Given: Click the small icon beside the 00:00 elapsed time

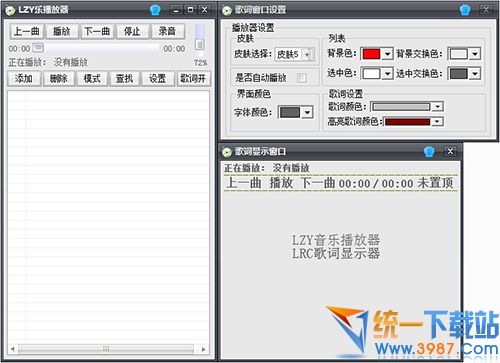Looking at the screenshot, I should (38, 48).
